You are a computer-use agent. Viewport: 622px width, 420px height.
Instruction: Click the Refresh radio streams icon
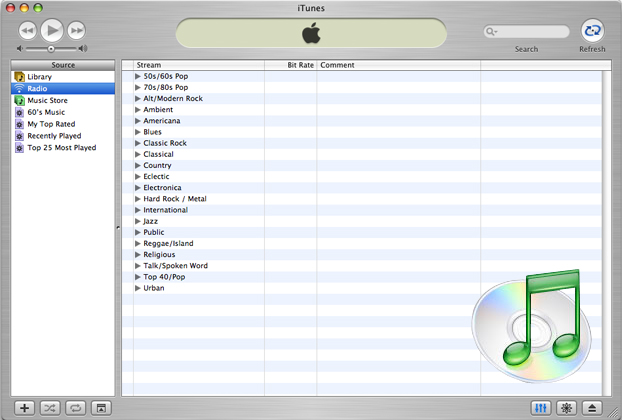593,31
